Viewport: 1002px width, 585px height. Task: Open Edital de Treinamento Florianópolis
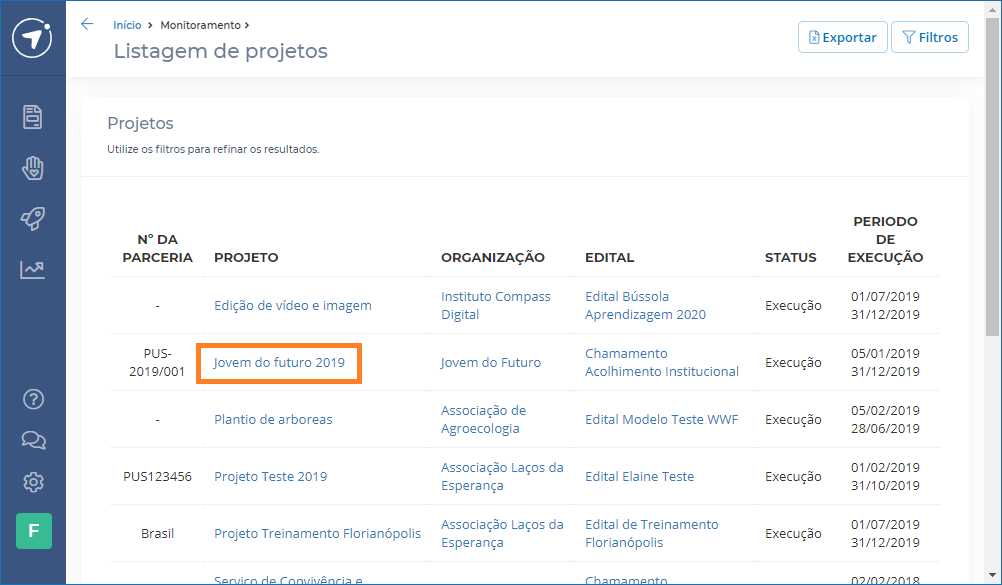pos(652,533)
